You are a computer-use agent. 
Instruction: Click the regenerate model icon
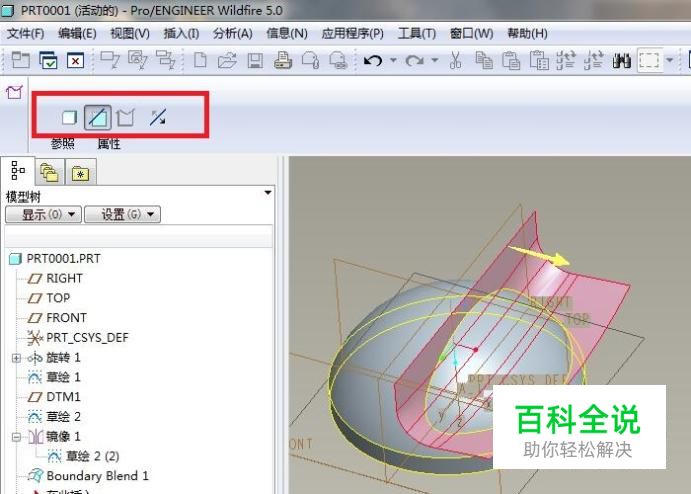pyautogui.click(x=566, y=60)
